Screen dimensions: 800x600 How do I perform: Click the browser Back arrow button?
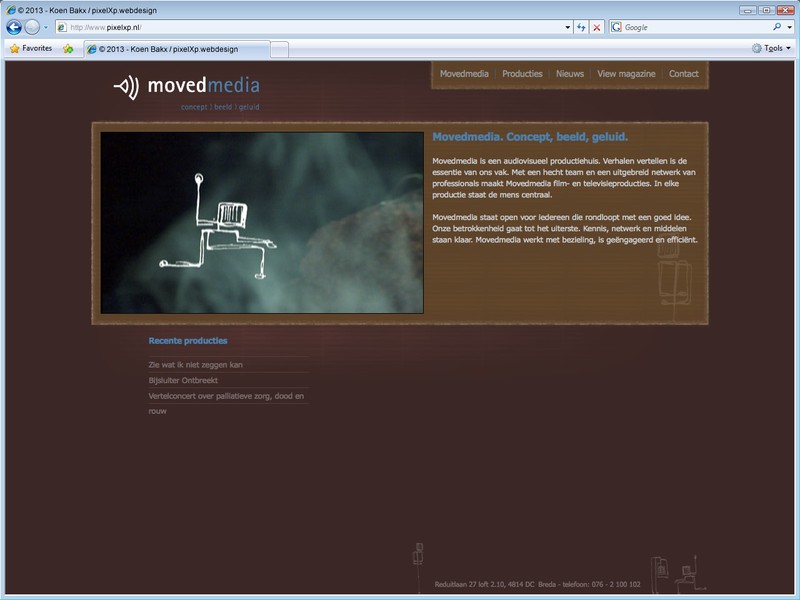pyautogui.click(x=14, y=27)
